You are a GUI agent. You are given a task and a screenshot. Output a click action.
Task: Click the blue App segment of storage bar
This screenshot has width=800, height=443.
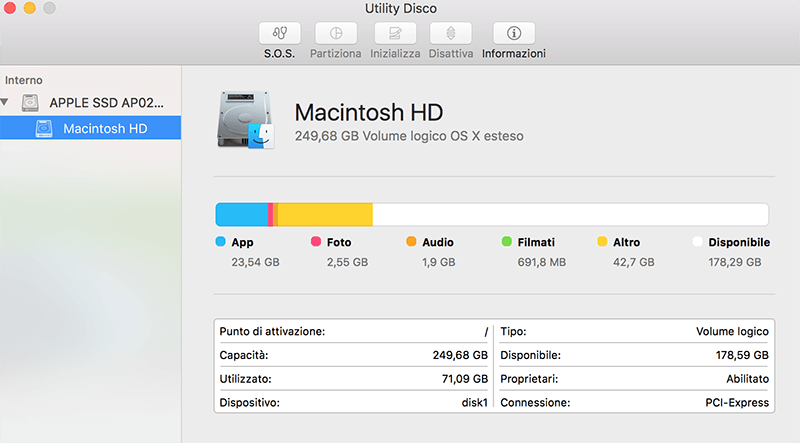pyautogui.click(x=242, y=214)
